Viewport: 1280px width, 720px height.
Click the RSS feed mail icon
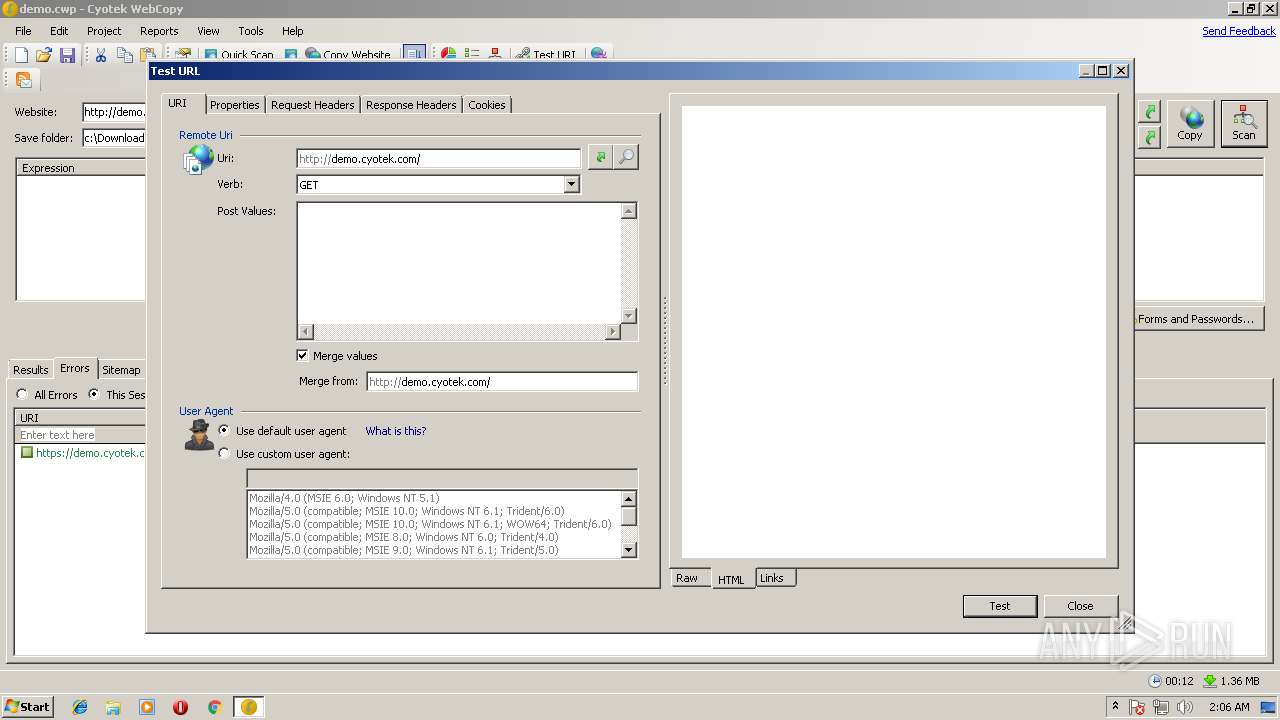pos(24,80)
